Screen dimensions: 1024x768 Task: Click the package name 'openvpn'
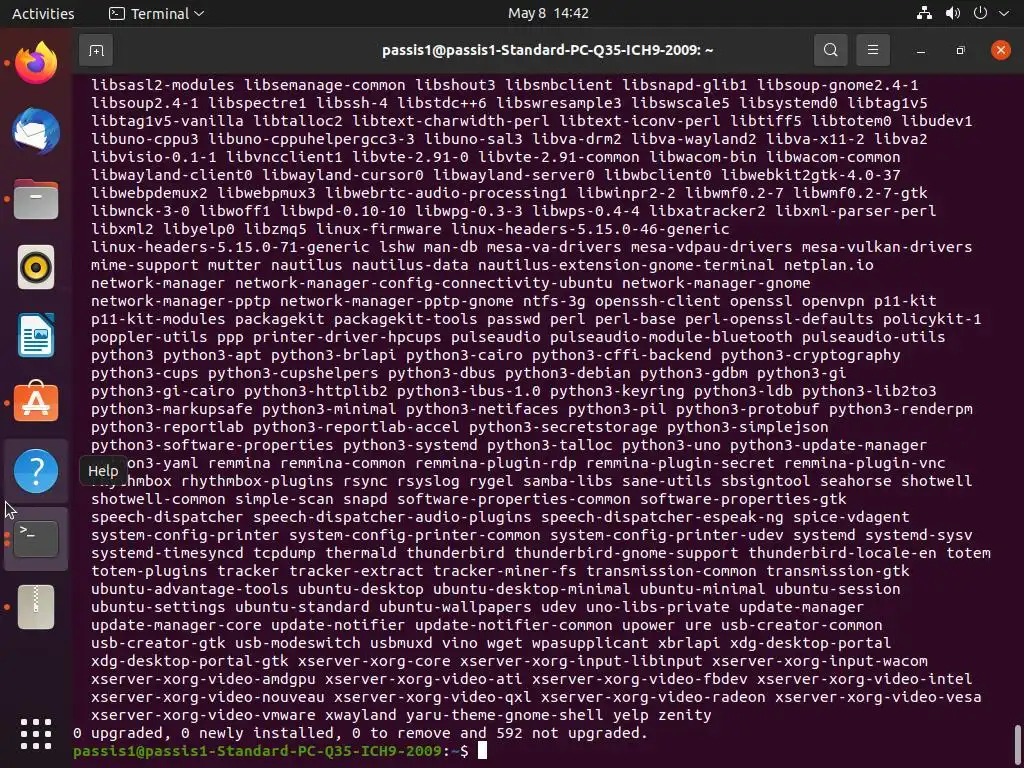tap(833, 301)
